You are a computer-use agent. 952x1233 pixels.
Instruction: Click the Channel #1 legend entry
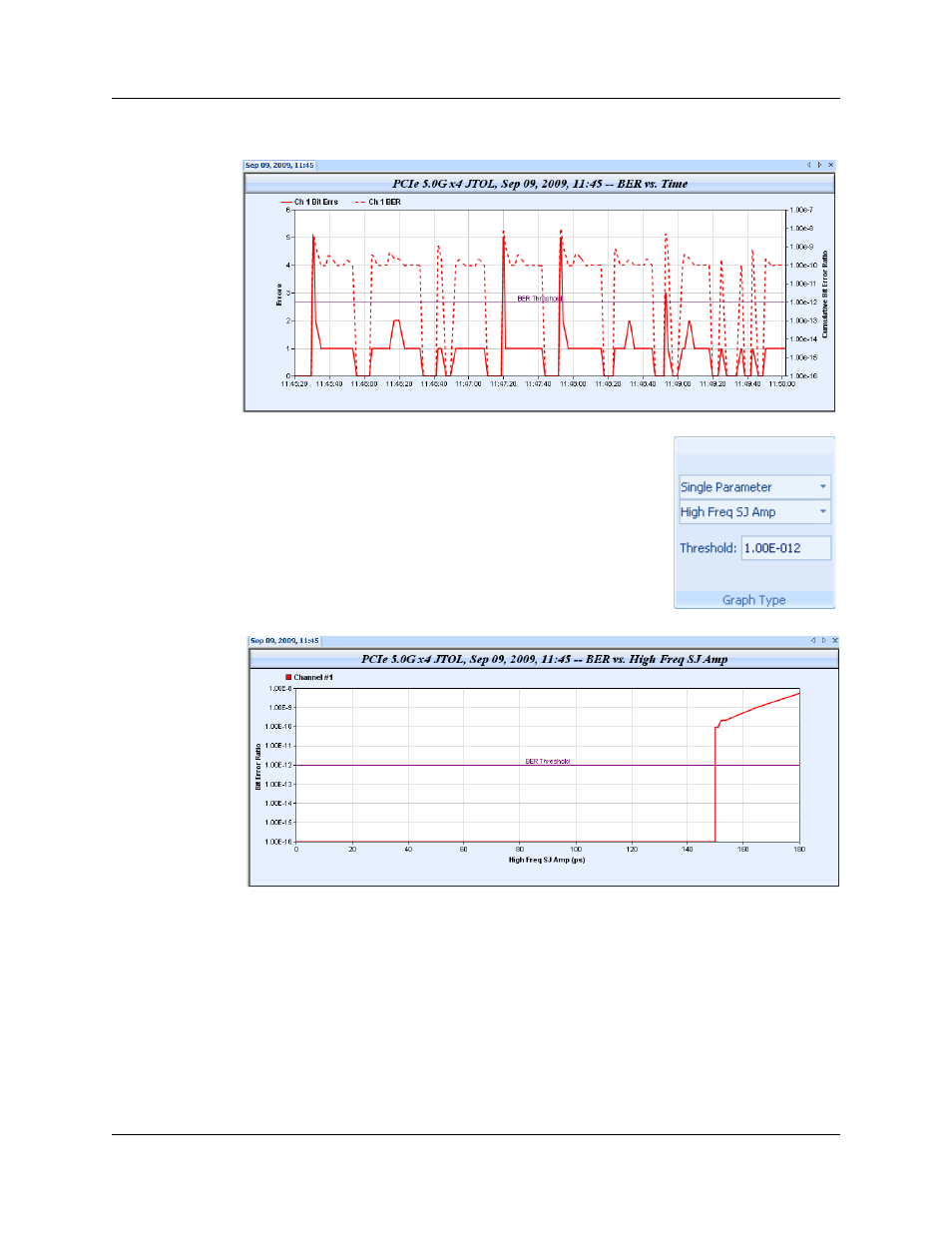pos(309,677)
